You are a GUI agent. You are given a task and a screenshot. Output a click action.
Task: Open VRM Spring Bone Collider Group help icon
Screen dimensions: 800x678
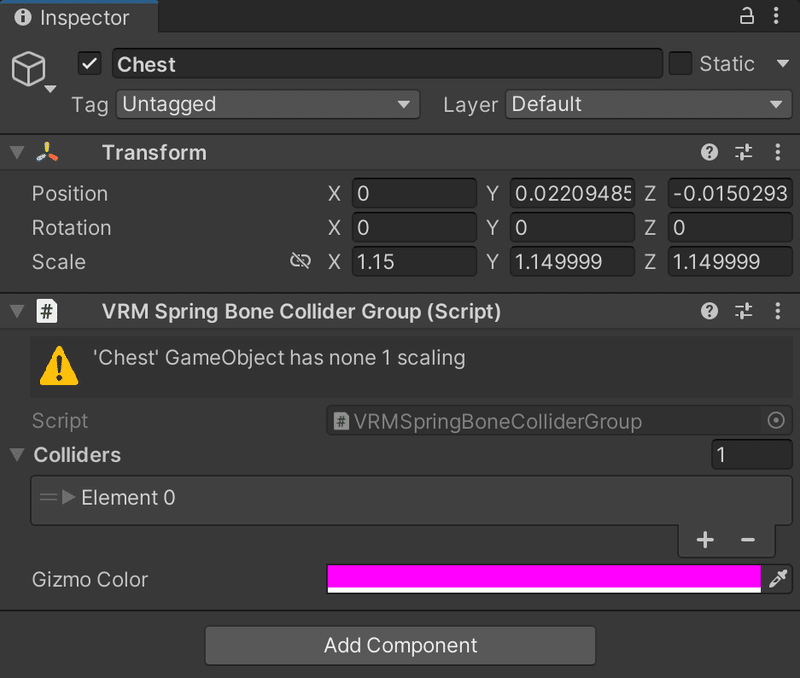tap(709, 311)
